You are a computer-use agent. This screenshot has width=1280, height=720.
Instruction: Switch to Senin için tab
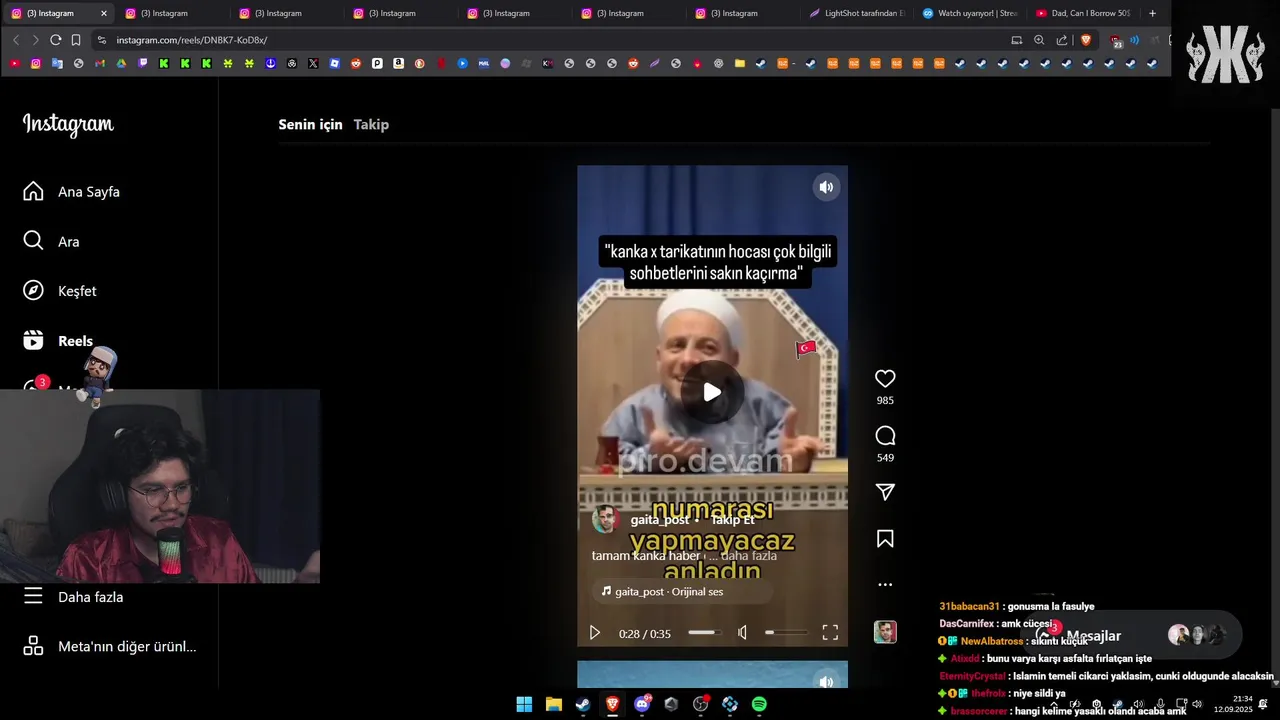click(310, 124)
